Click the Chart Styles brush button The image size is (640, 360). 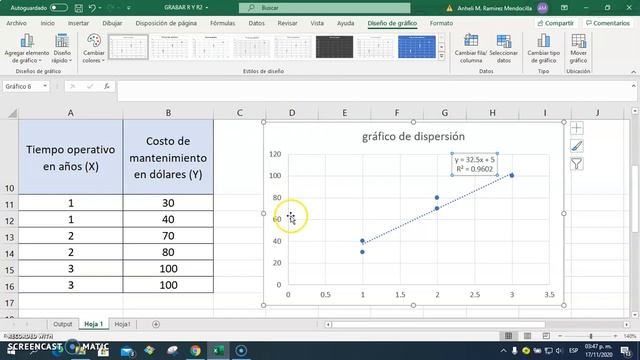coord(576,146)
